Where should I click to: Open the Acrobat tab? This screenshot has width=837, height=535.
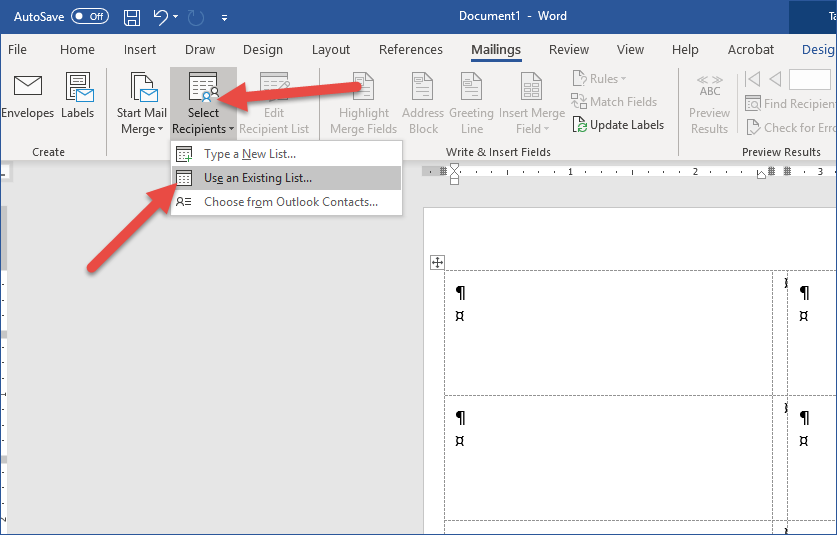pos(751,50)
